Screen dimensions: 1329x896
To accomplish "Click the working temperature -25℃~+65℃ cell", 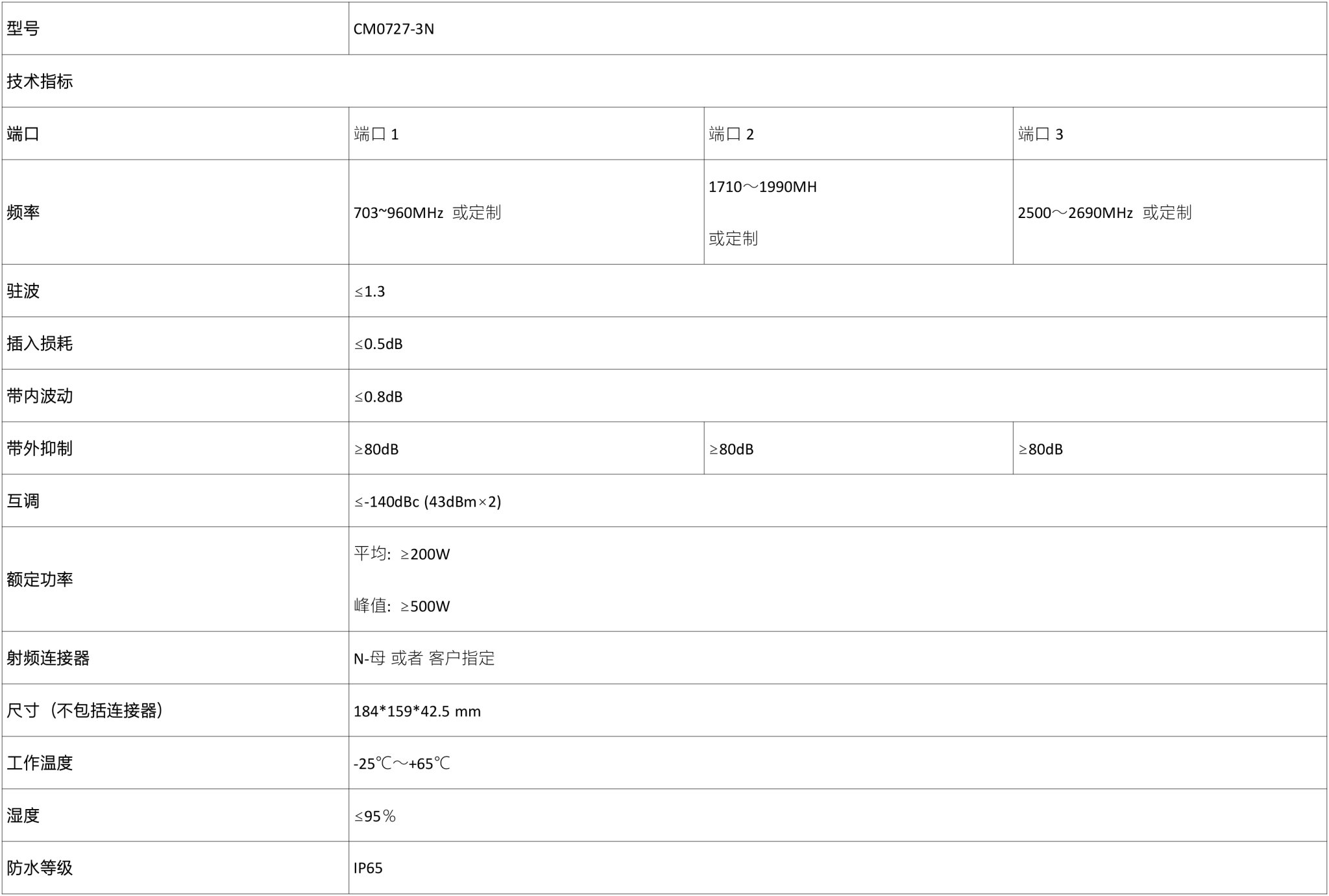I will point(402,764).
